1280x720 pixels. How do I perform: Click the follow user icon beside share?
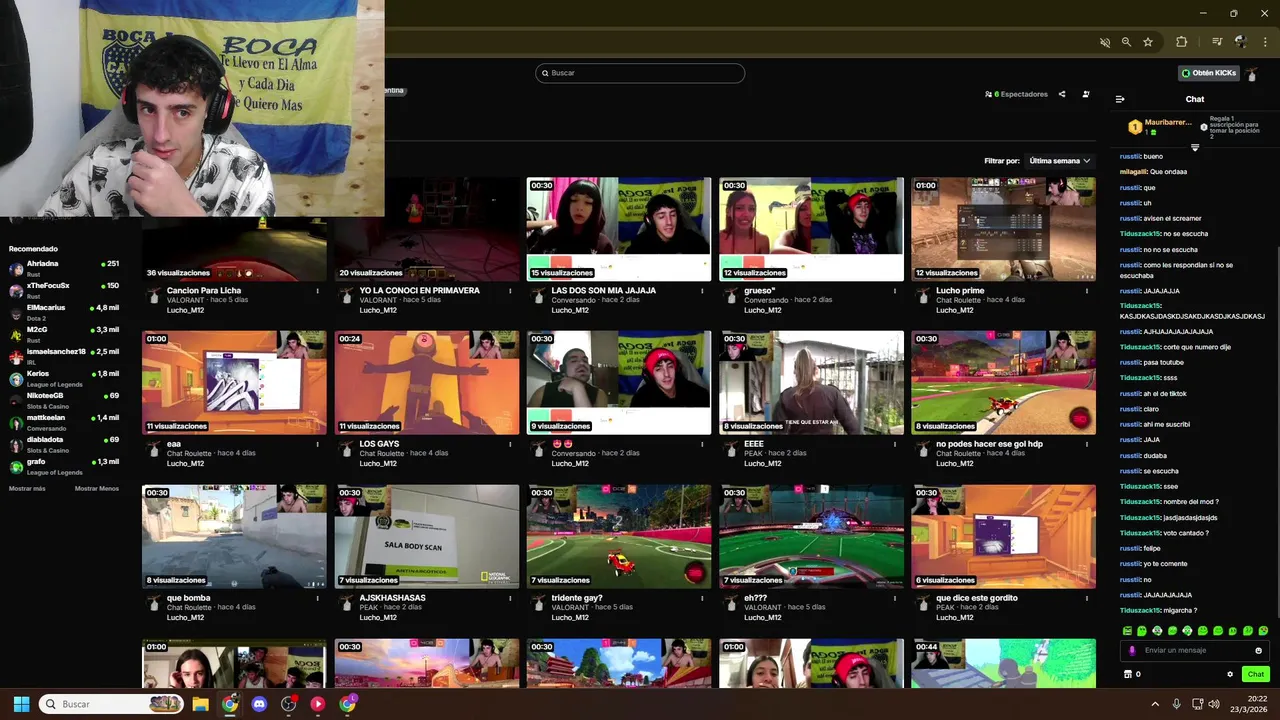(1086, 94)
